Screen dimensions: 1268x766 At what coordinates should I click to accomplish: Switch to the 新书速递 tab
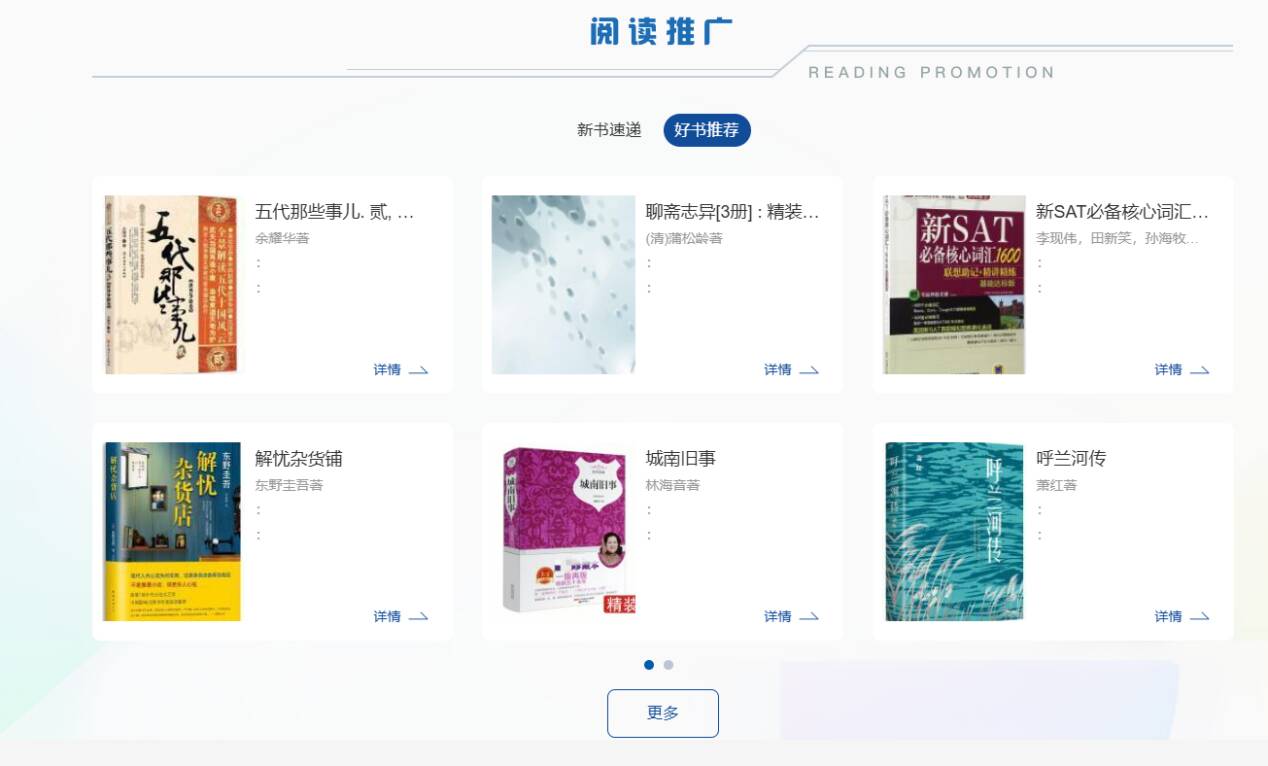[x=609, y=130]
